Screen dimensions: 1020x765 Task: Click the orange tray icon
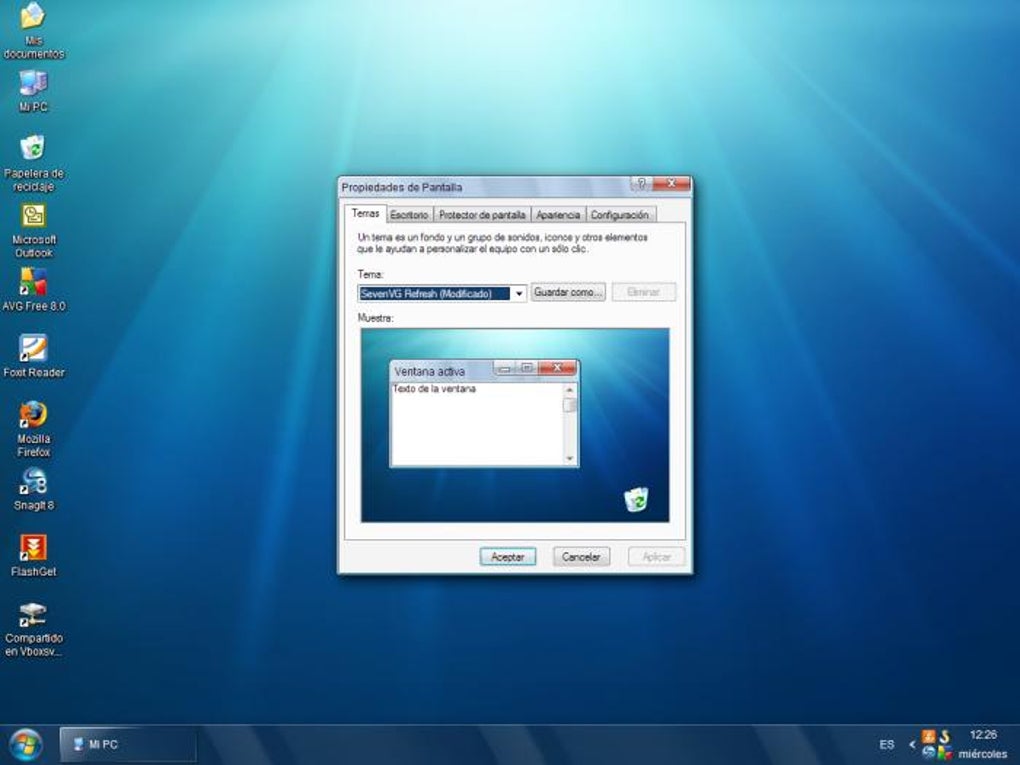[x=928, y=736]
